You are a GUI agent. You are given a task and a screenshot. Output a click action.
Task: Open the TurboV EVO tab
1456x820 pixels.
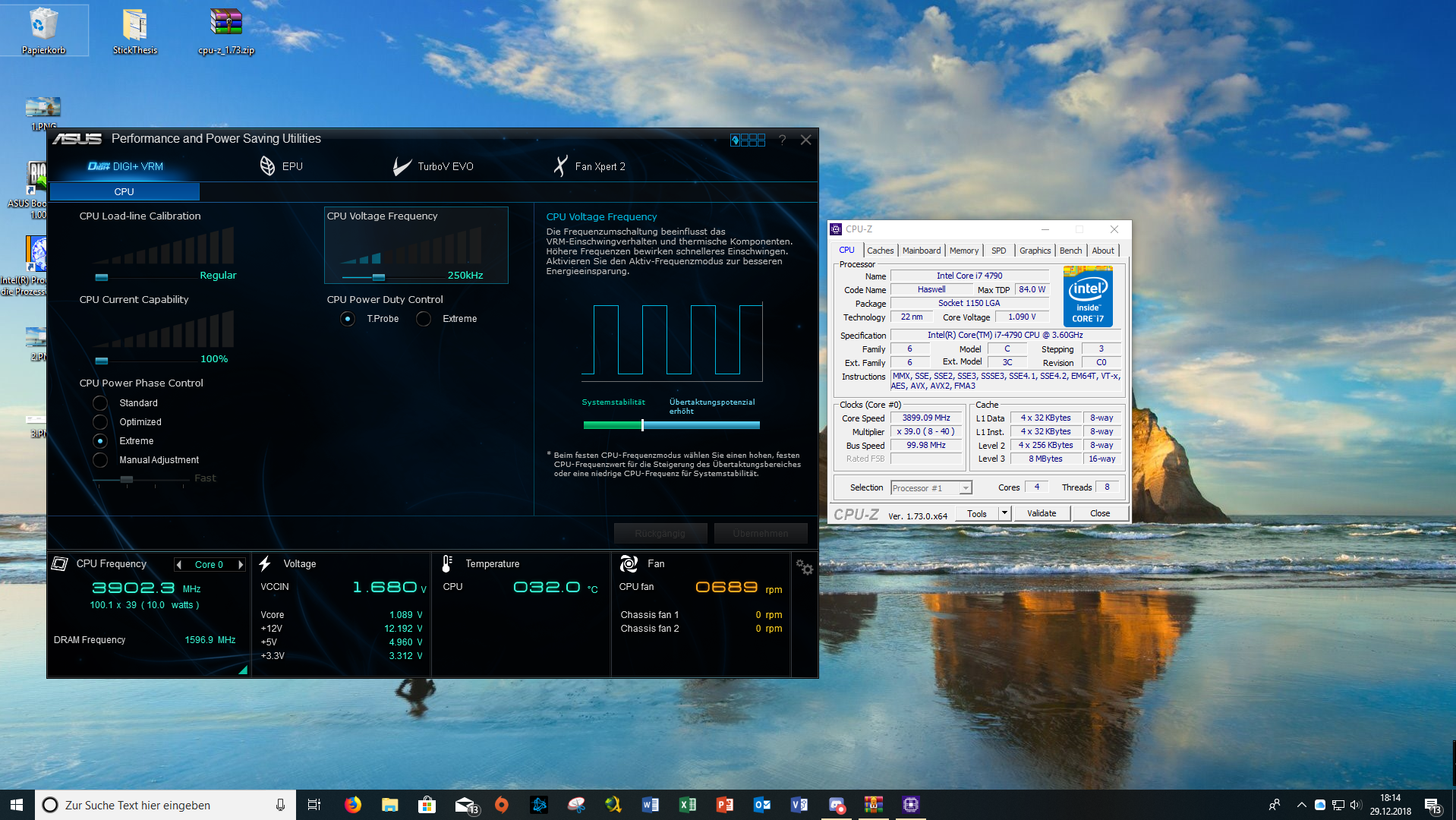tap(433, 166)
